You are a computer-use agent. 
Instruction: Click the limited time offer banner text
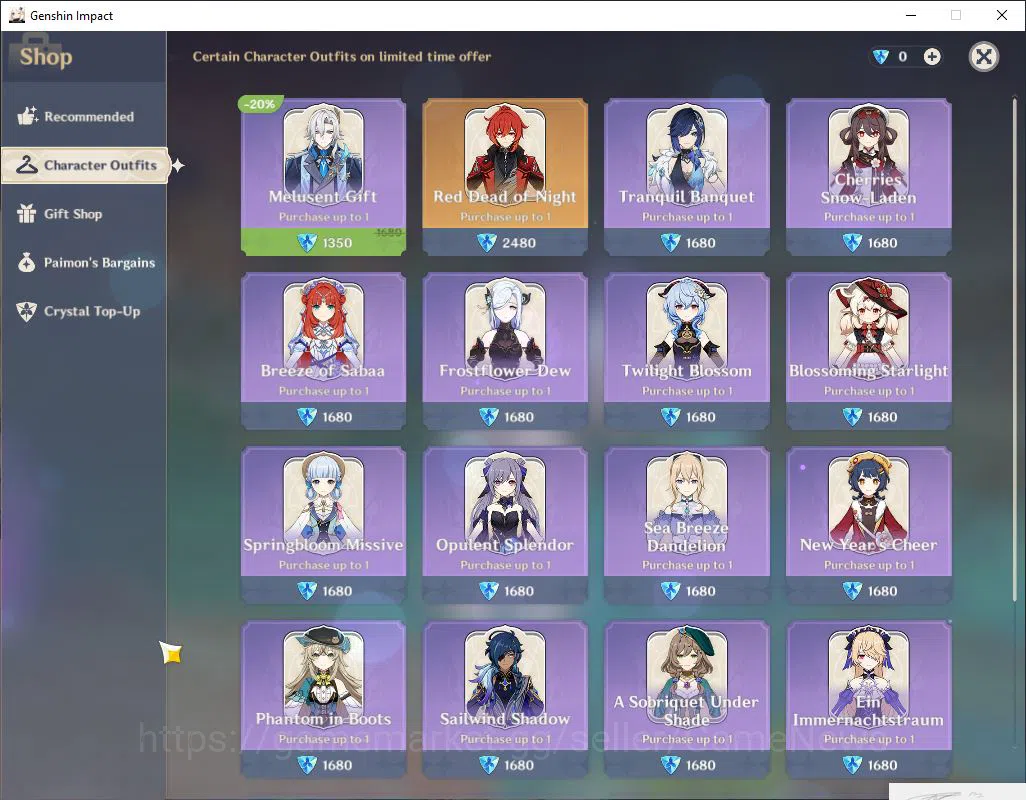click(x=342, y=56)
